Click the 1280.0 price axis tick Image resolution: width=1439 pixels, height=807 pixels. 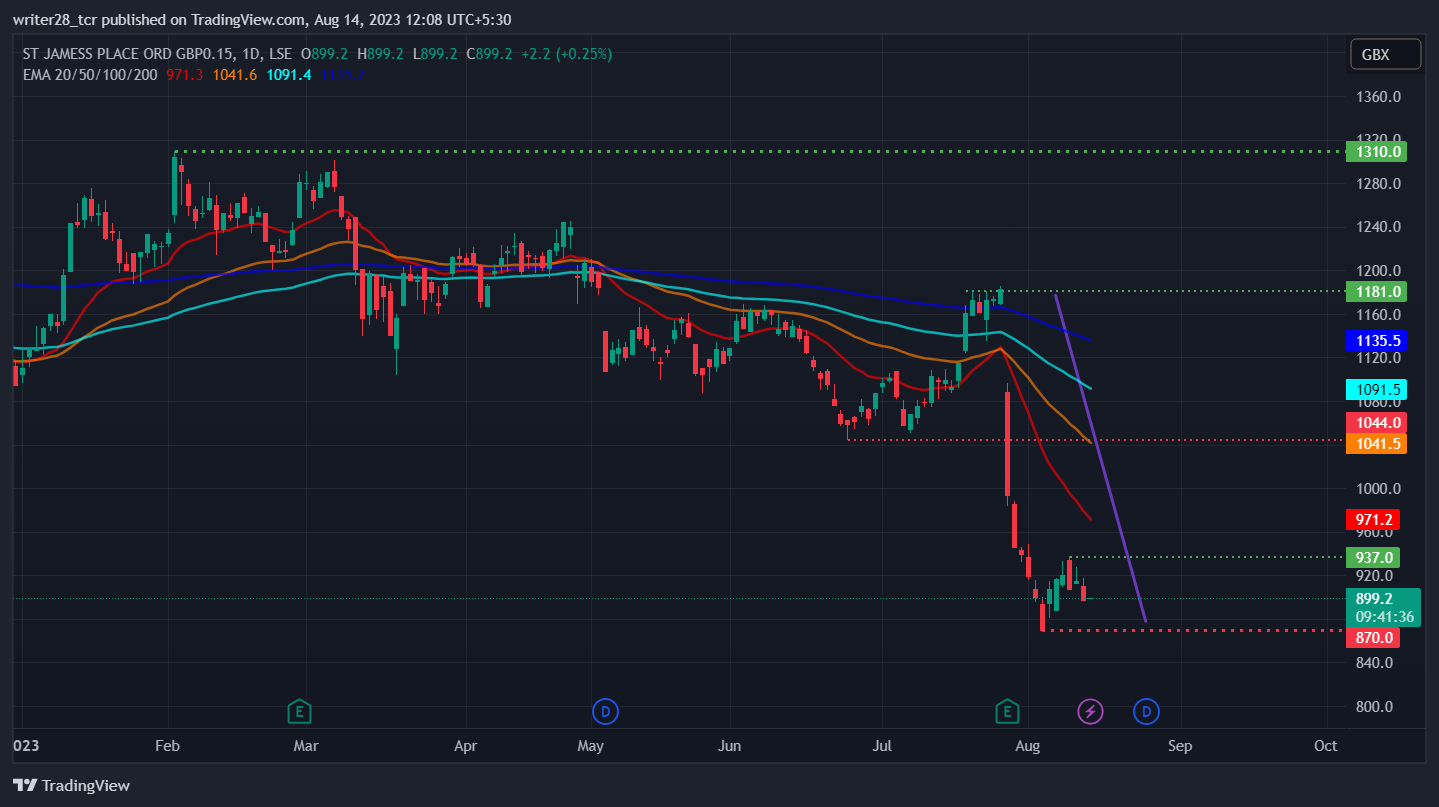click(1380, 184)
